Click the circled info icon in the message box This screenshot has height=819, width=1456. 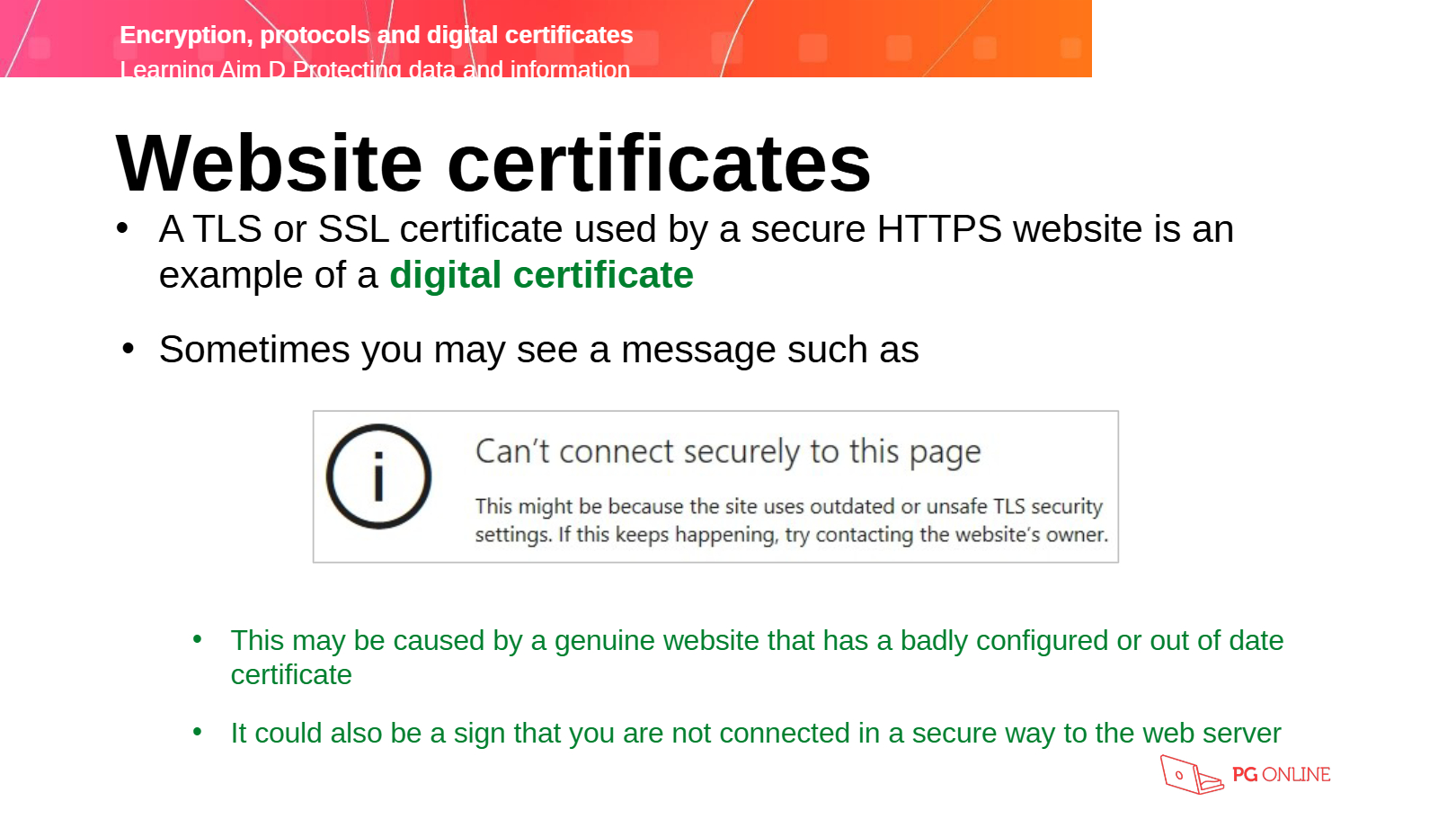pyautogui.click(x=378, y=476)
